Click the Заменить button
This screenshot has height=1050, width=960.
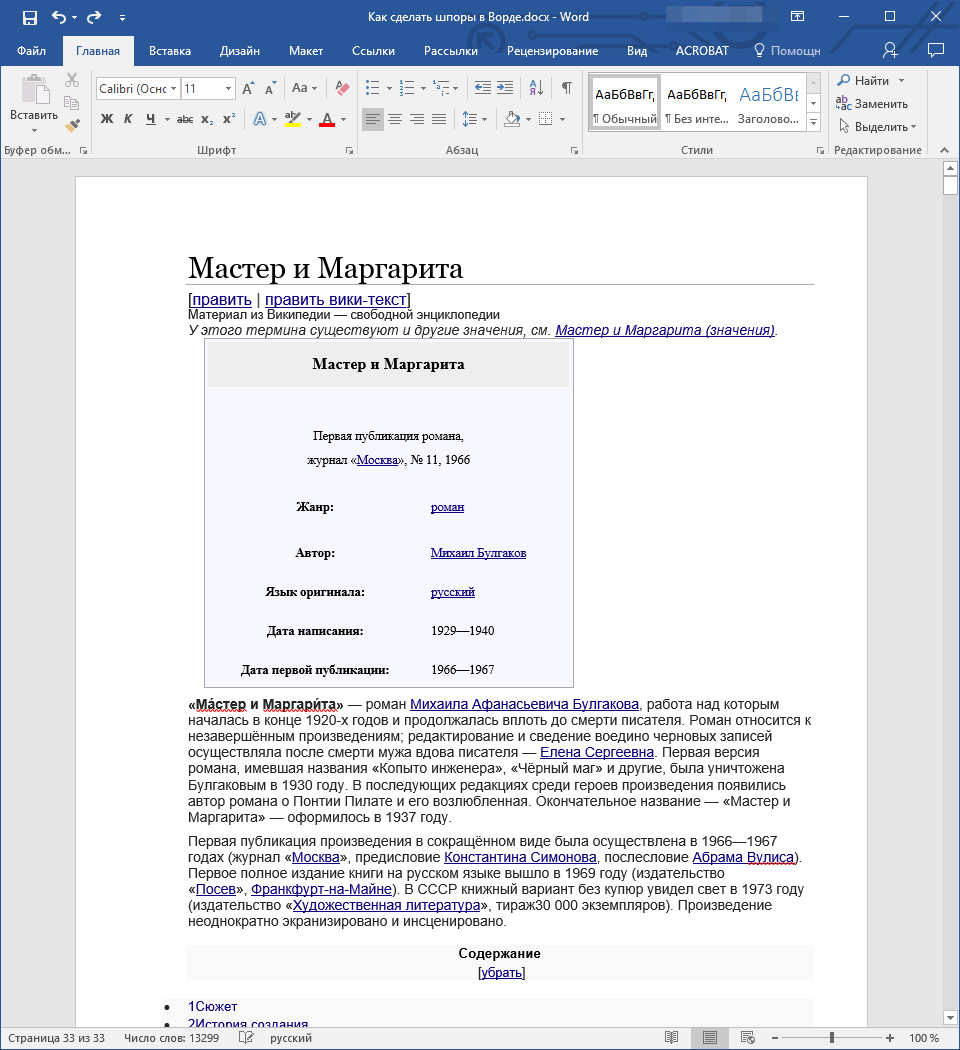pos(872,103)
